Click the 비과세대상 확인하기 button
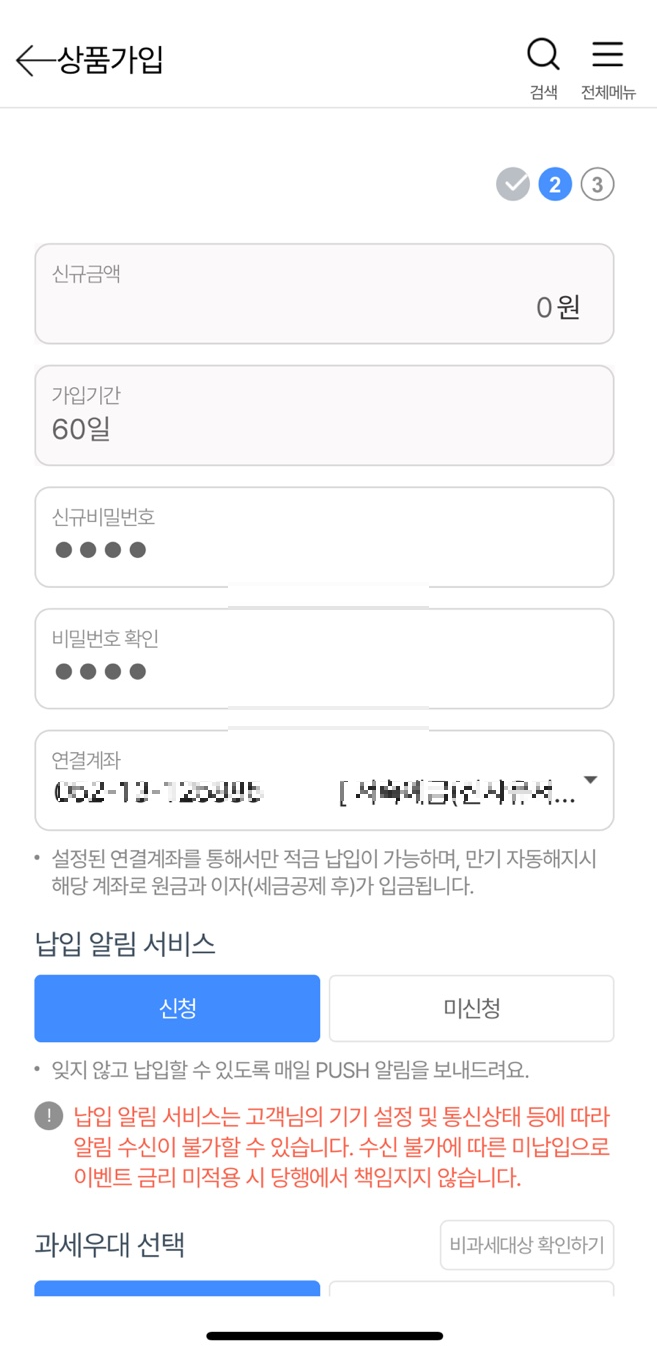The width and height of the screenshot is (657, 1354). [527, 1245]
